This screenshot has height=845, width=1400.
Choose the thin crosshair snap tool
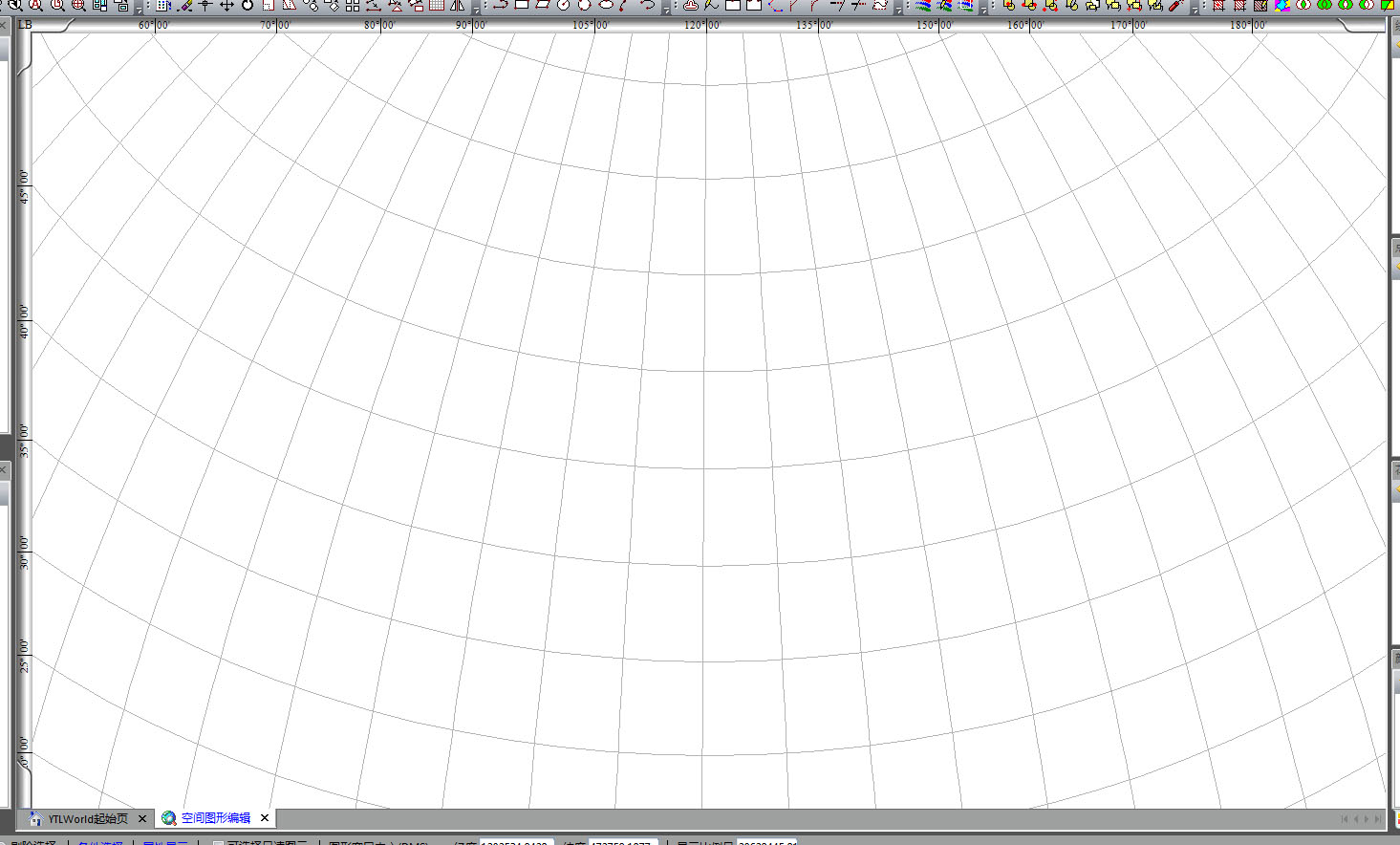coord(205,5)
